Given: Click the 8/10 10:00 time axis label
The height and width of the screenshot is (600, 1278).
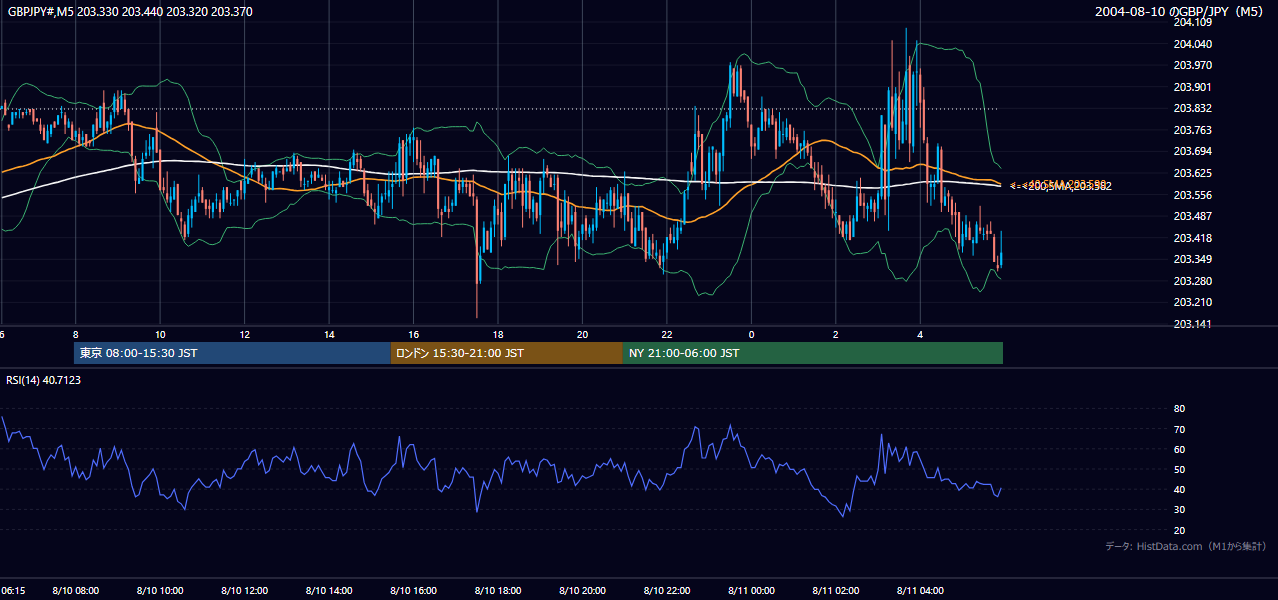Looking at the screenshot, I should (160, 591).
